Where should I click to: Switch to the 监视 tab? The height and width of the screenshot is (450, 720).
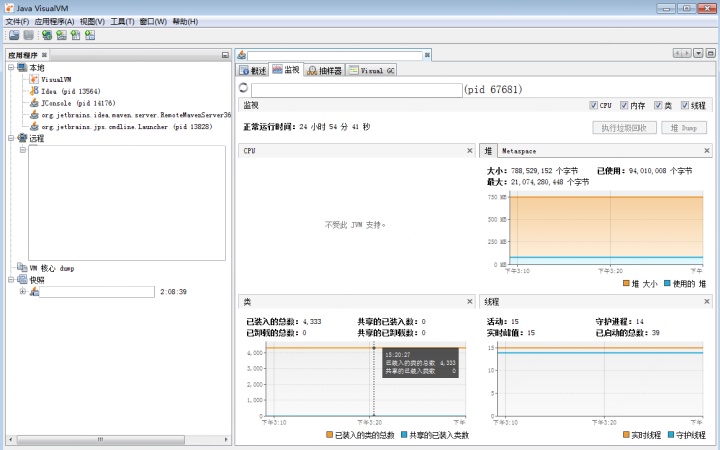pyautogui.click(x=286, y=70)
